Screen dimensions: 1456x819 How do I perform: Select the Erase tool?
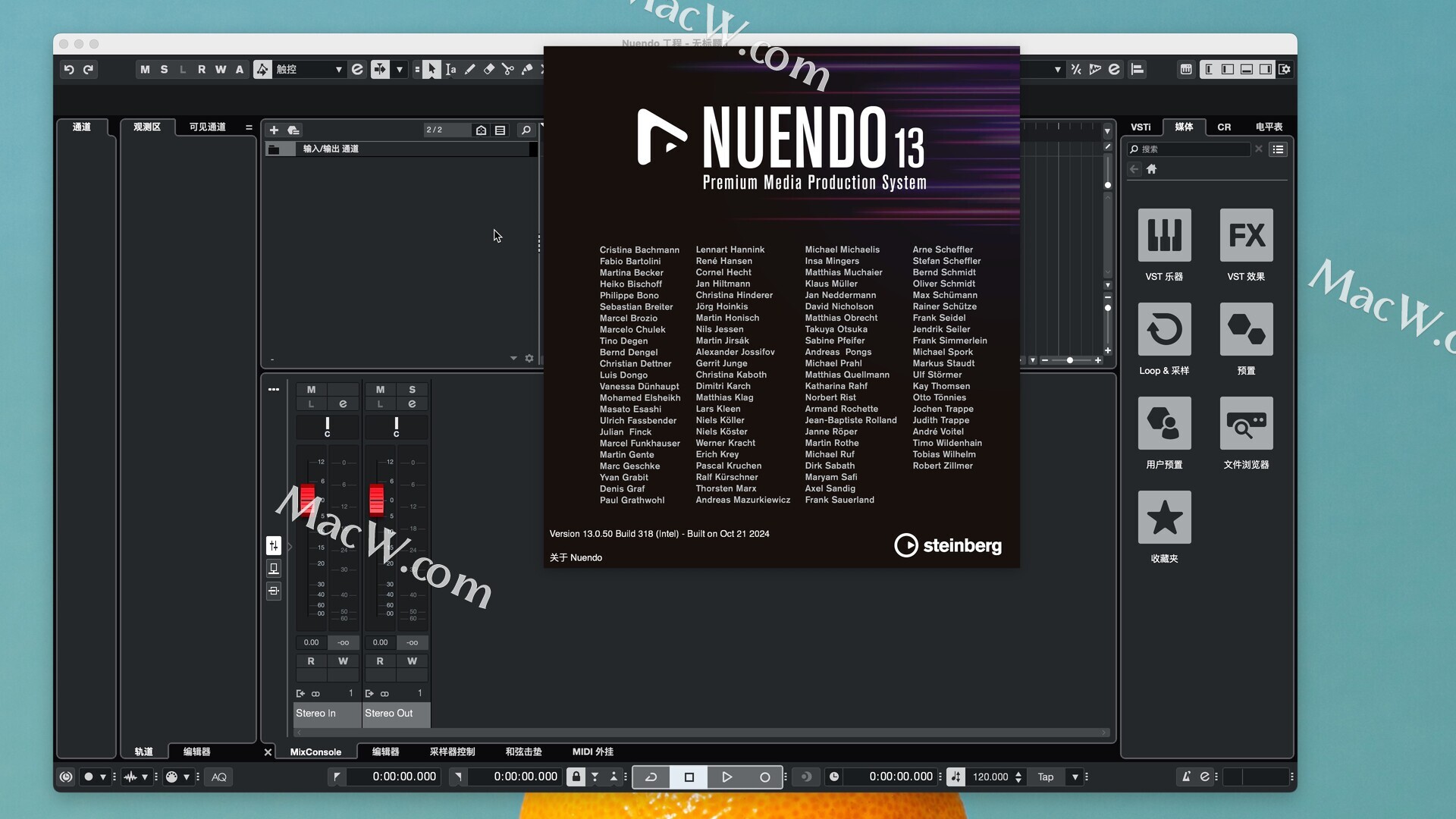tap(489, 69)
